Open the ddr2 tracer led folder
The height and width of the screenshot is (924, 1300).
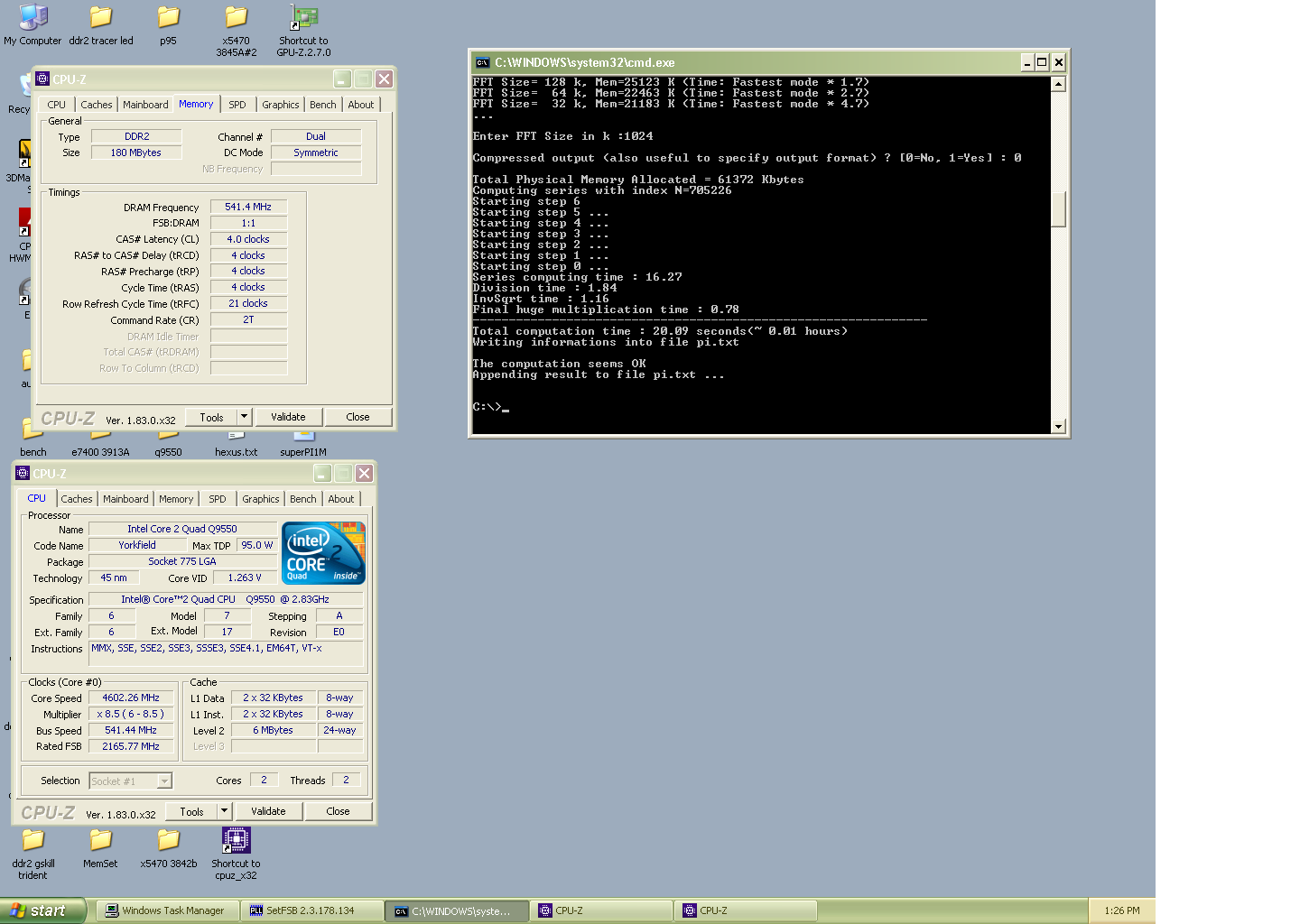click(101, 24)
